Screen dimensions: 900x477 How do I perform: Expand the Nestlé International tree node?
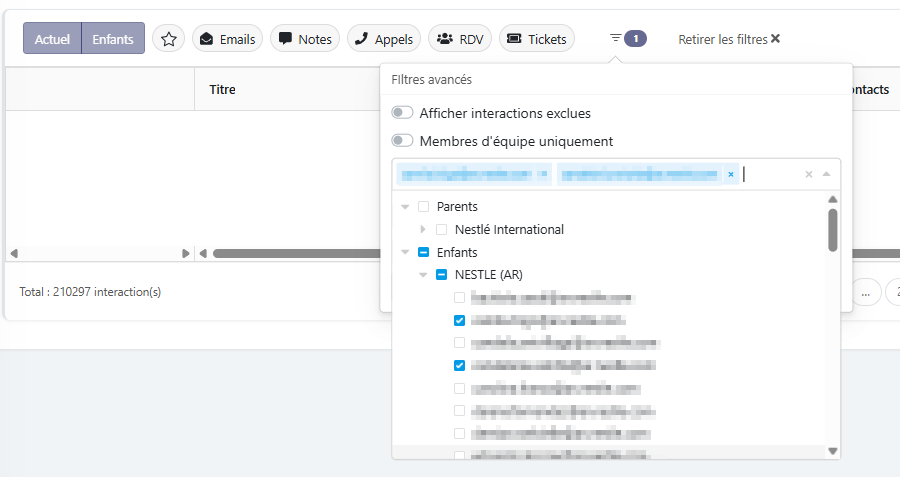[423, 229]
